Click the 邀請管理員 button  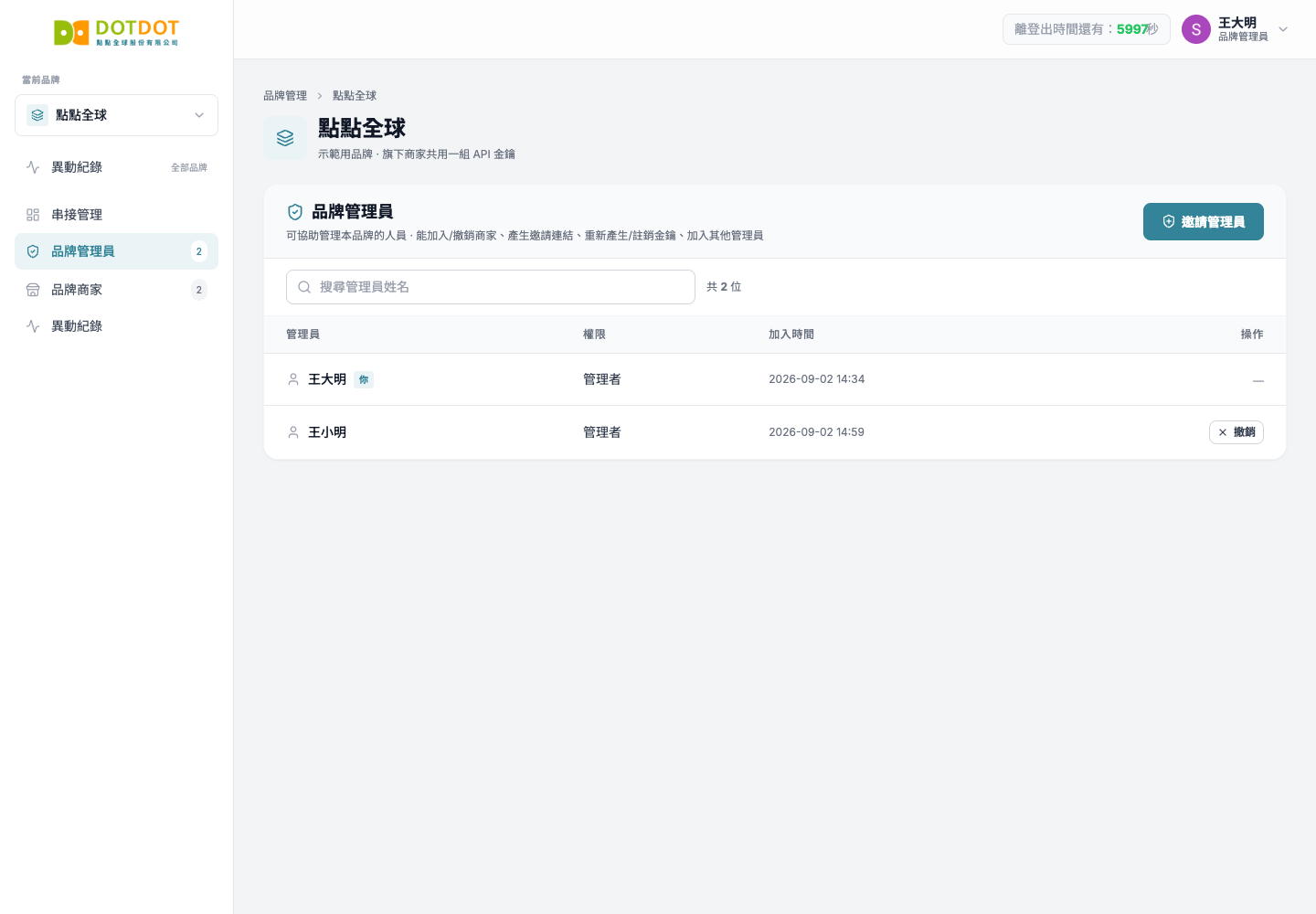pyautogui.click(x=1204, y=222)
